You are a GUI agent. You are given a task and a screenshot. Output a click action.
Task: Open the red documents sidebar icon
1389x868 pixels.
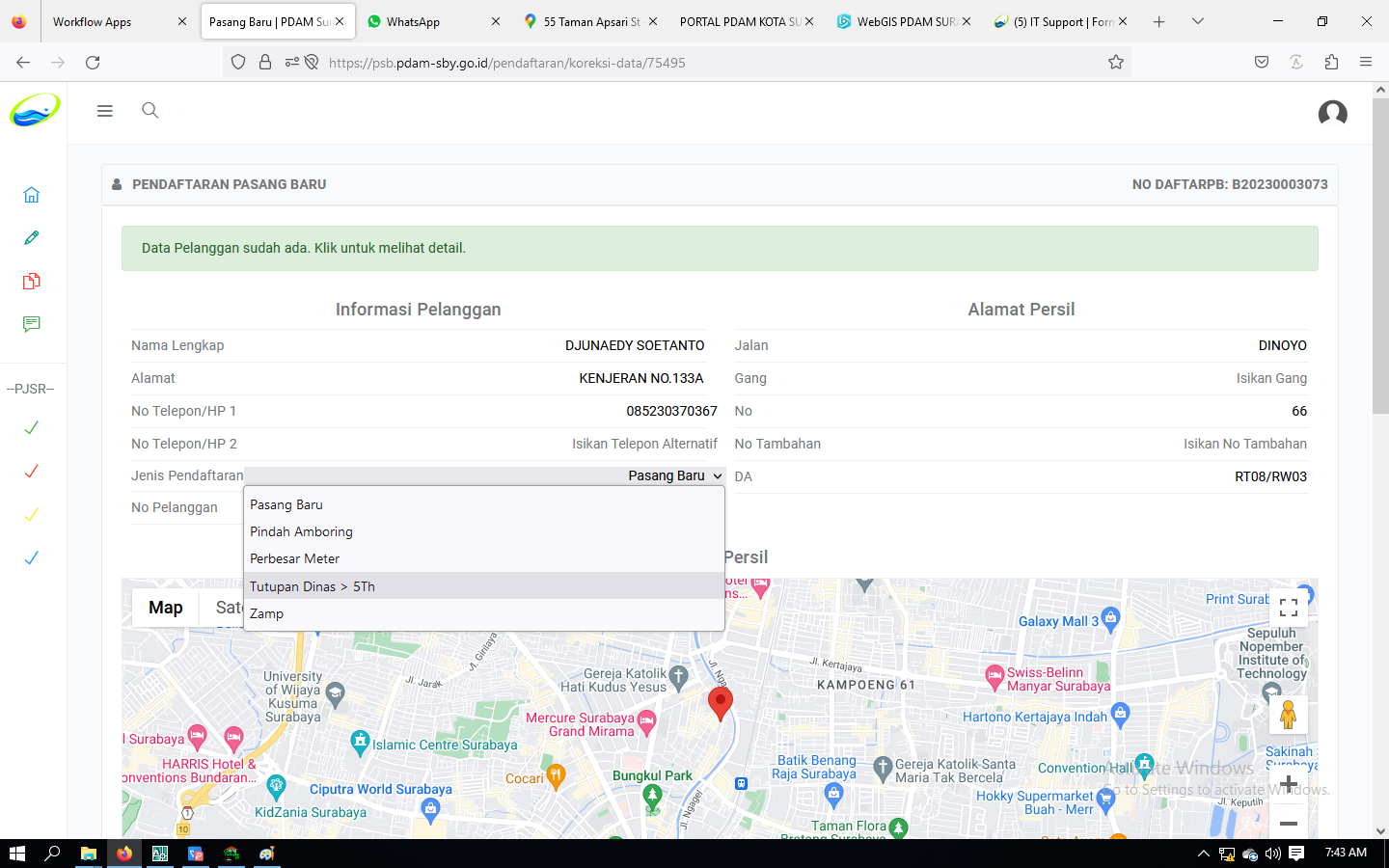pyautogui.click(x=32, y=282)
